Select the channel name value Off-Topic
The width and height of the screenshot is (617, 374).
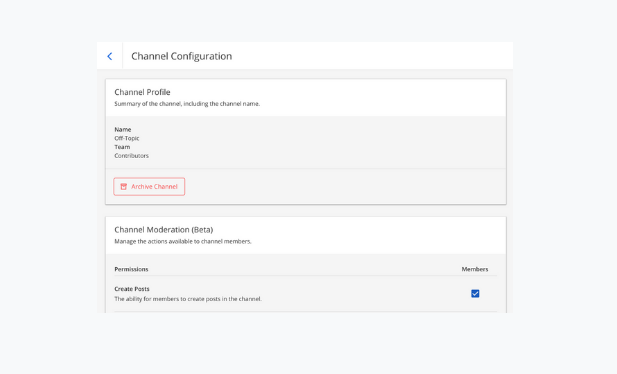[127, 138]
